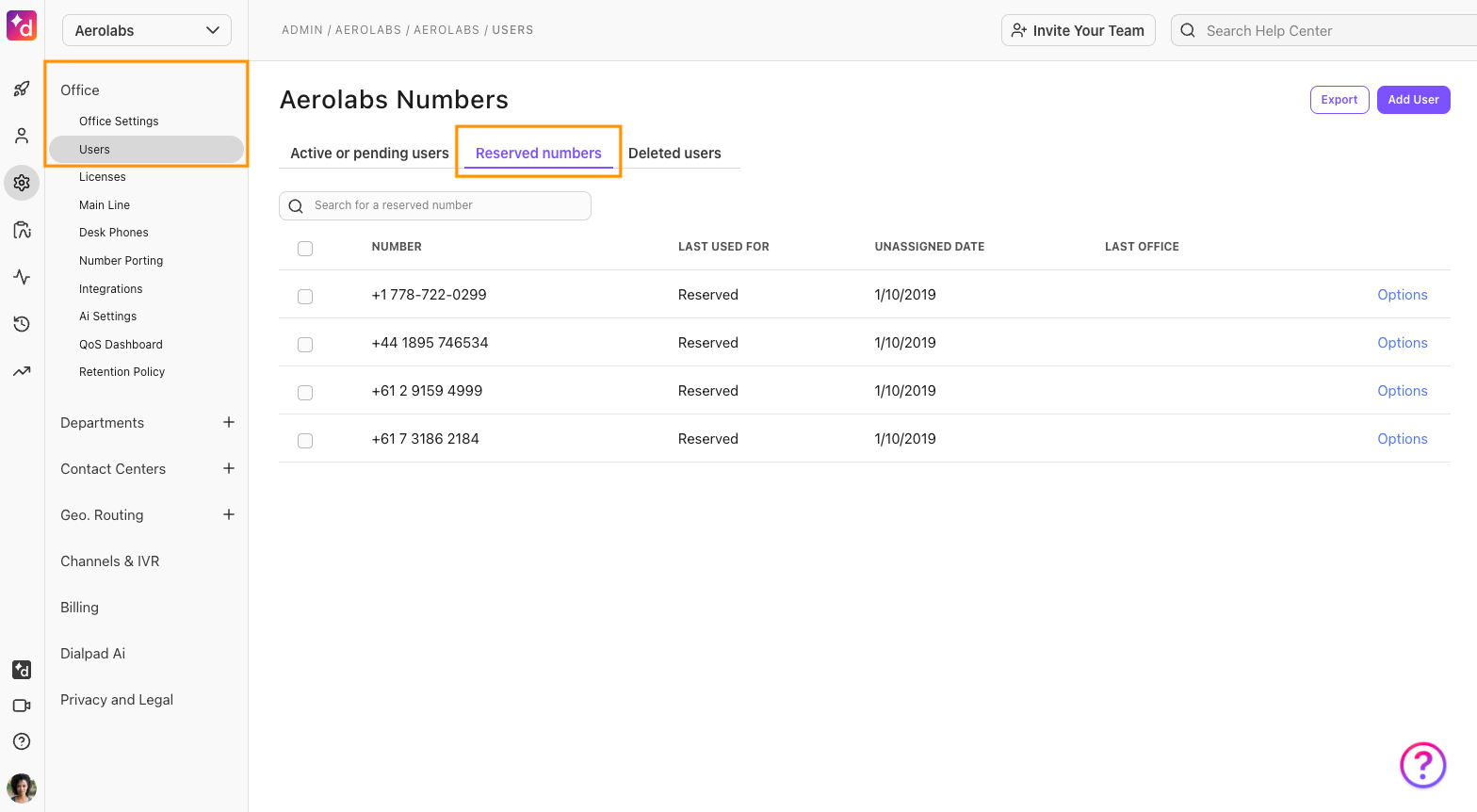Open the person profile sidebar icon
The image size is (1477, 812).
(22, 136)
